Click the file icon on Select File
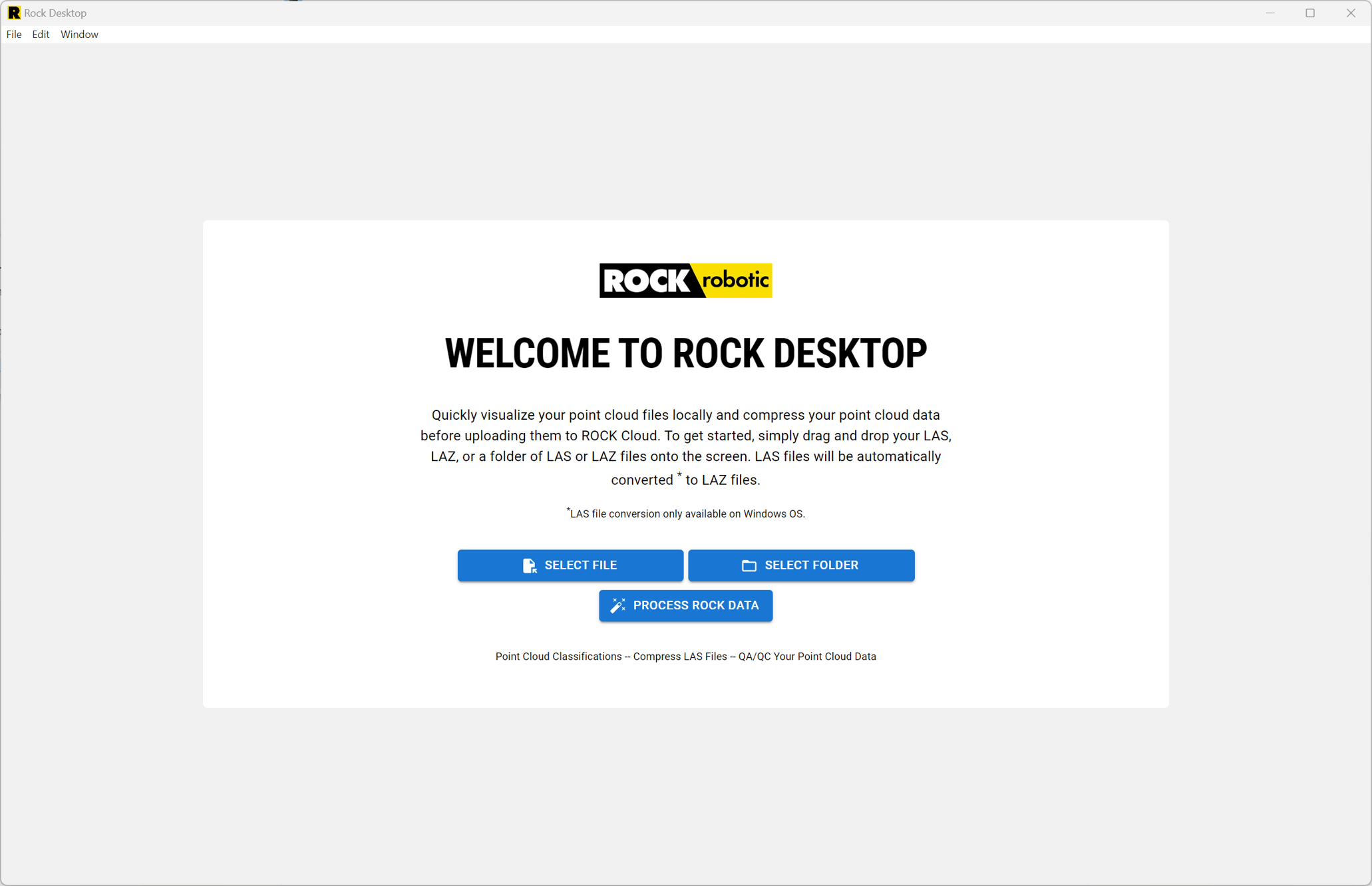This screenshot has height=886, width=1372. point(529,565)
